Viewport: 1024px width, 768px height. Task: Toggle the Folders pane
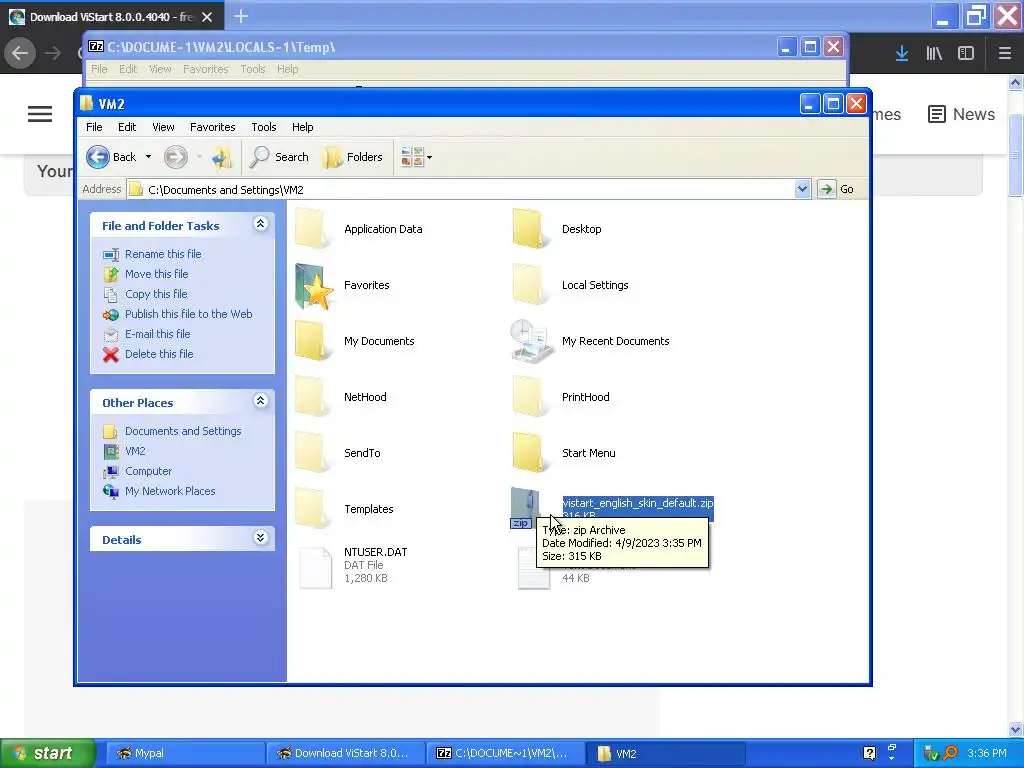pos(353,157)
